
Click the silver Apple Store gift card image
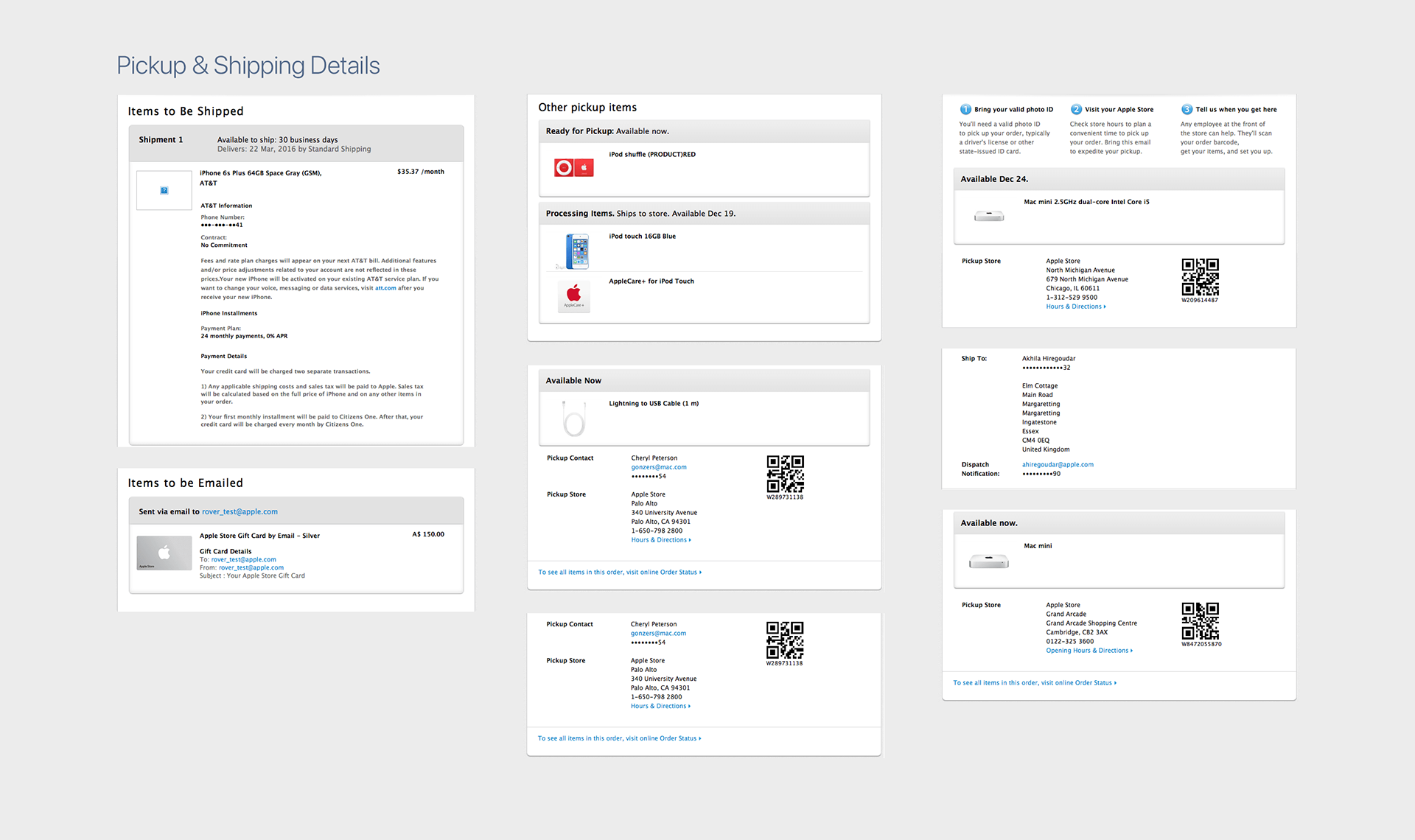pyautogui.click(x=164, y=553)
